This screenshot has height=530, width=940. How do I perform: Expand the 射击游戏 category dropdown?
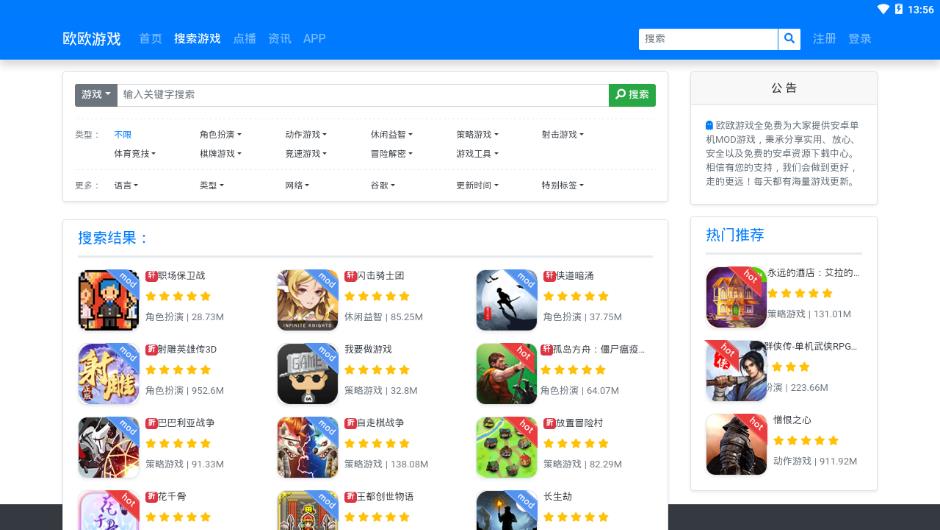(x=563, y=135)
